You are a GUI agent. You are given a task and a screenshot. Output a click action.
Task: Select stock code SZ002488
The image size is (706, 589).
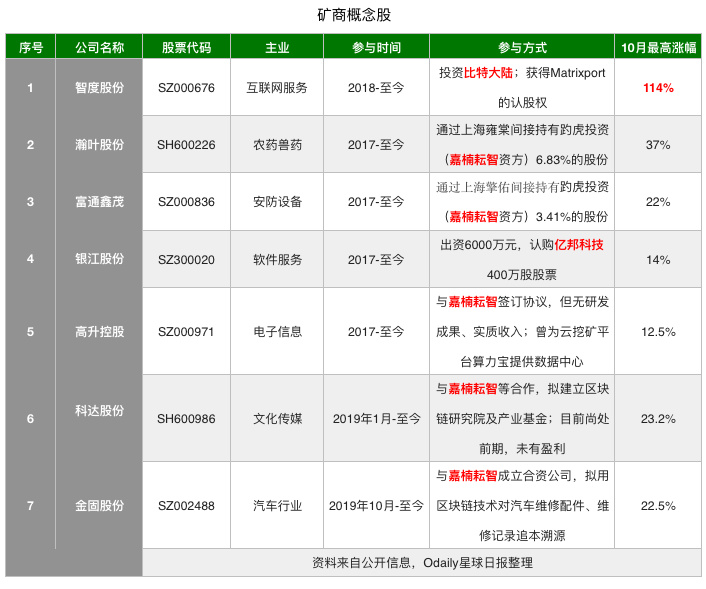186,505
